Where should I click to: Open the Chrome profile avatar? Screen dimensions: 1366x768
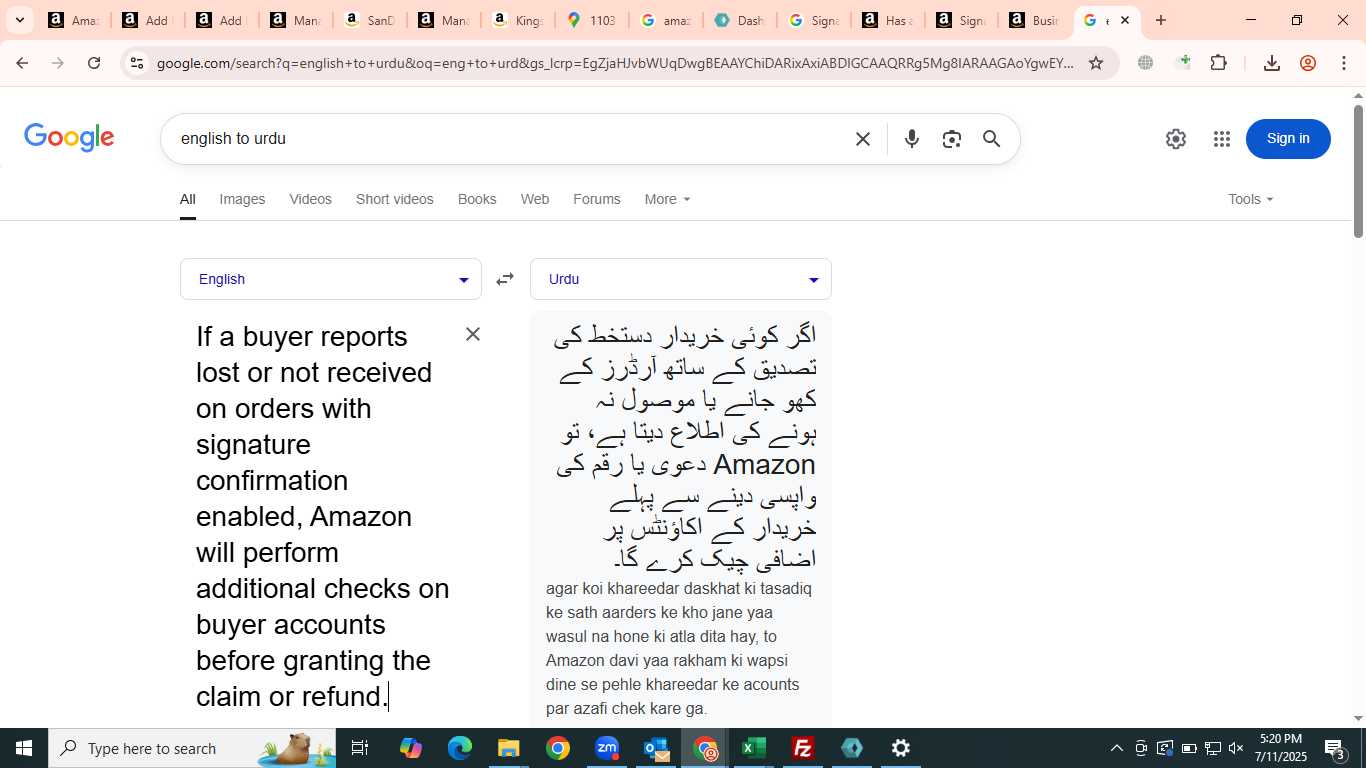point(1308,63)
